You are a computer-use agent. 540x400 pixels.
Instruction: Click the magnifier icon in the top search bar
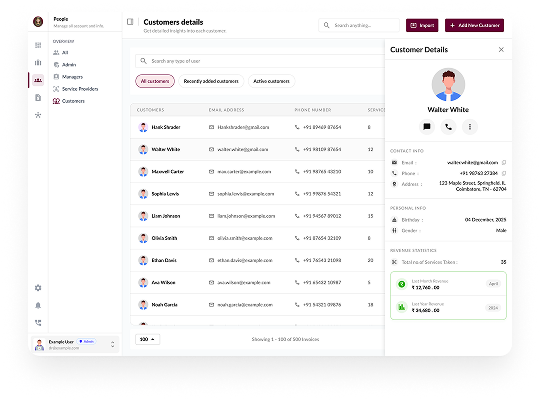(x=326, y=25)
